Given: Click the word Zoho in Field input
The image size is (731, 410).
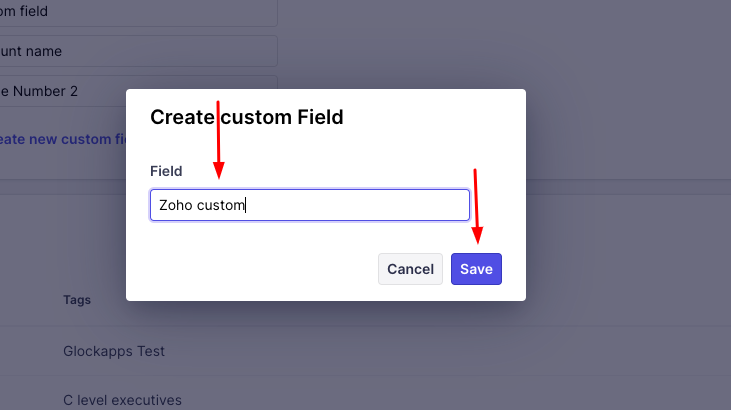Looking at the screenshot, I should click(x=175, y=205).
